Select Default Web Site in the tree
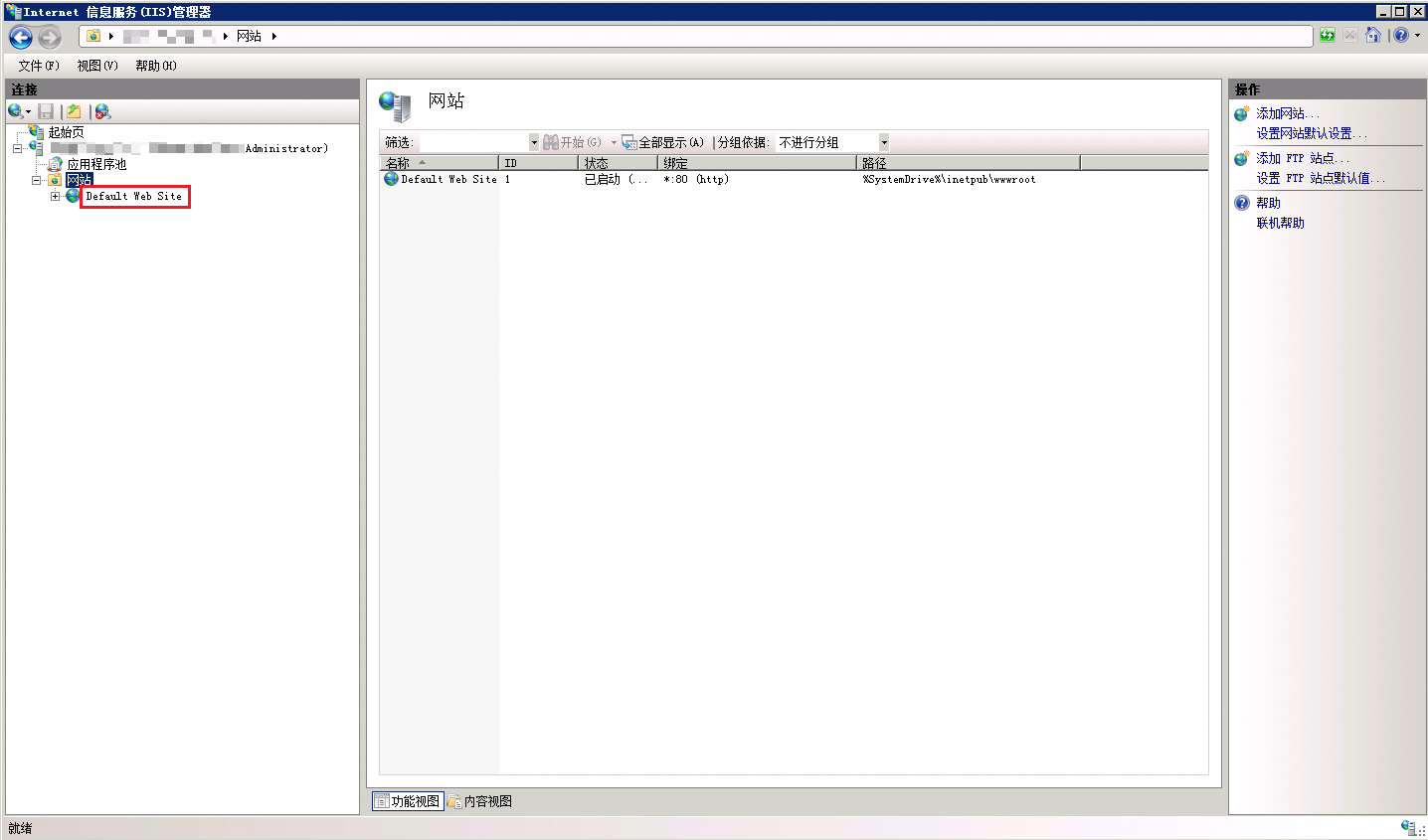The height and width of the screenshot is (840, 1428). pos(134,196)
